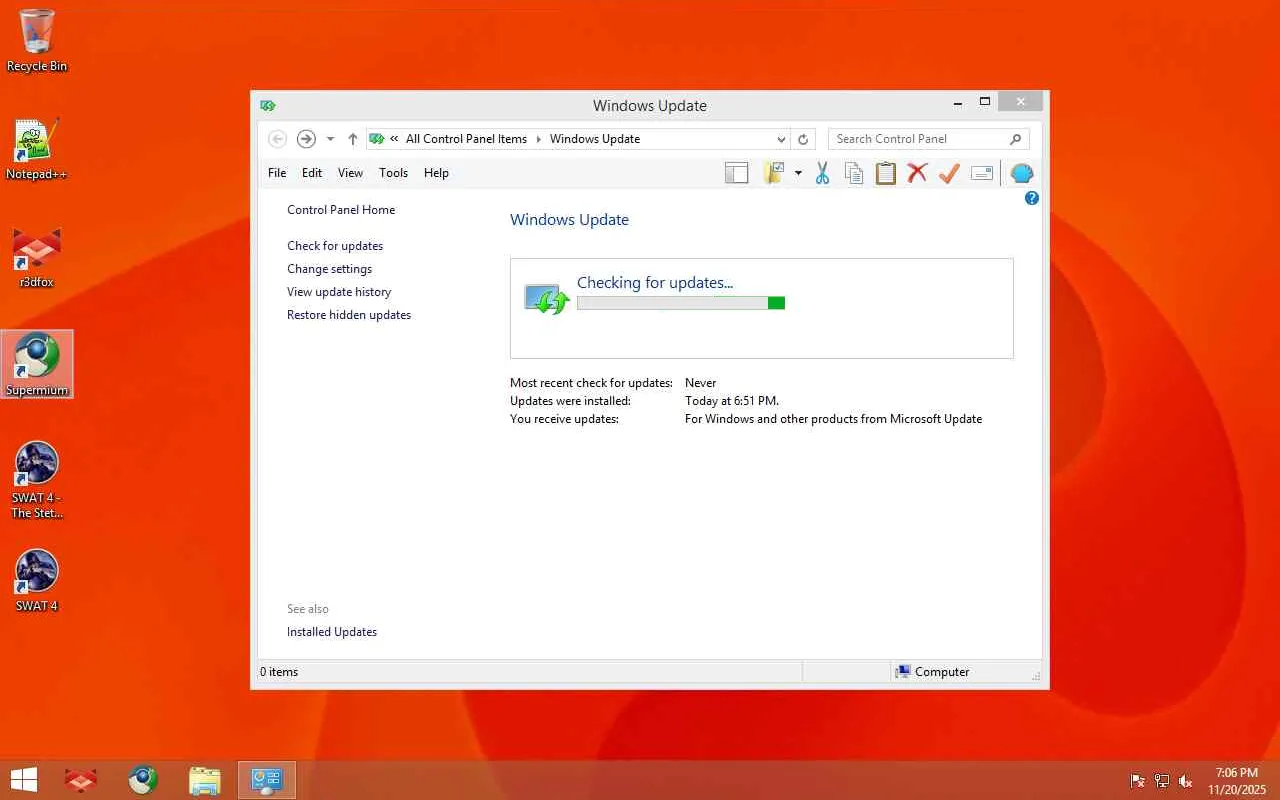Open the Change settings link
Viewport: 1280px width, 800px height.
pyautogui.click(x=329, y=269)
